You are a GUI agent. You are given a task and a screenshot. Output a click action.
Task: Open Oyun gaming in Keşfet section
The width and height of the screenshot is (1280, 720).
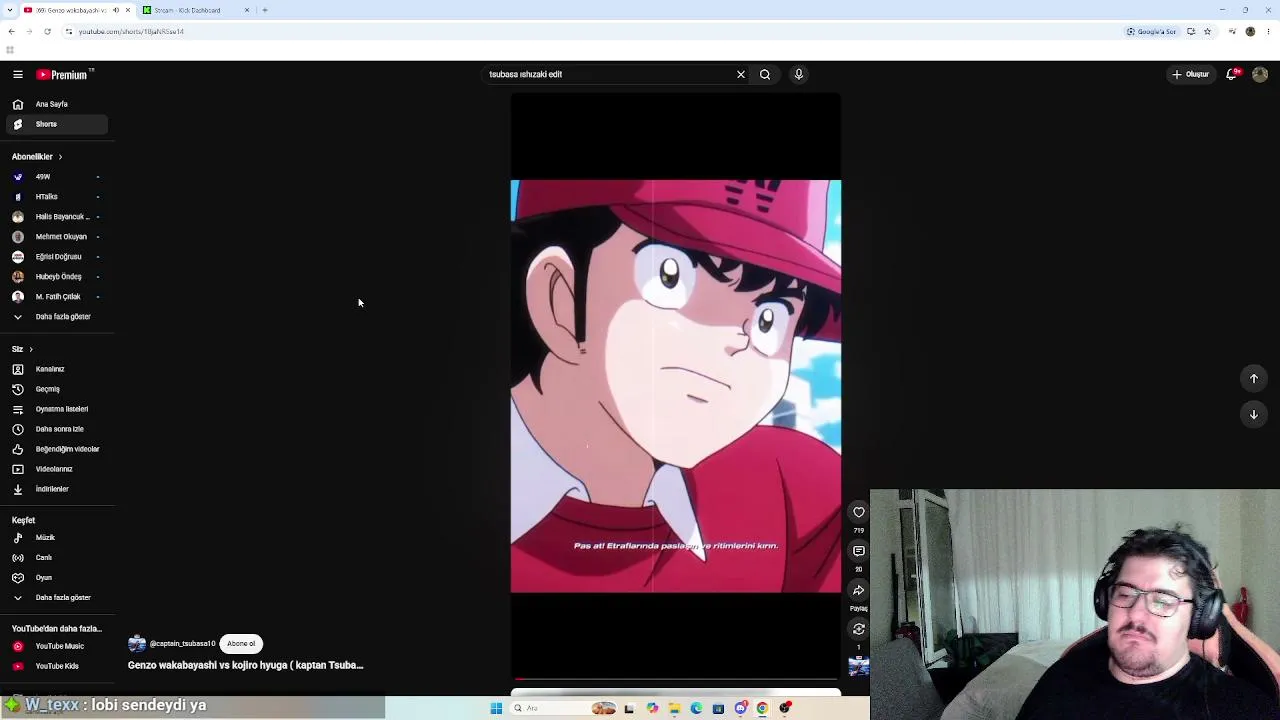58,578
